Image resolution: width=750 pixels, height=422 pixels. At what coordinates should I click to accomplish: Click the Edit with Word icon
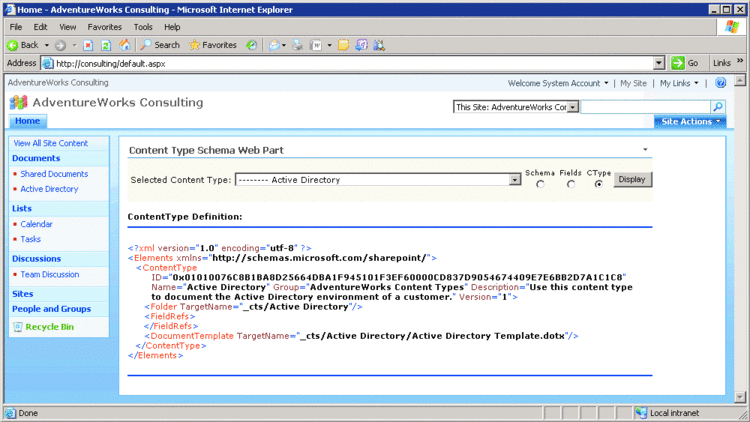pos(316,45)
